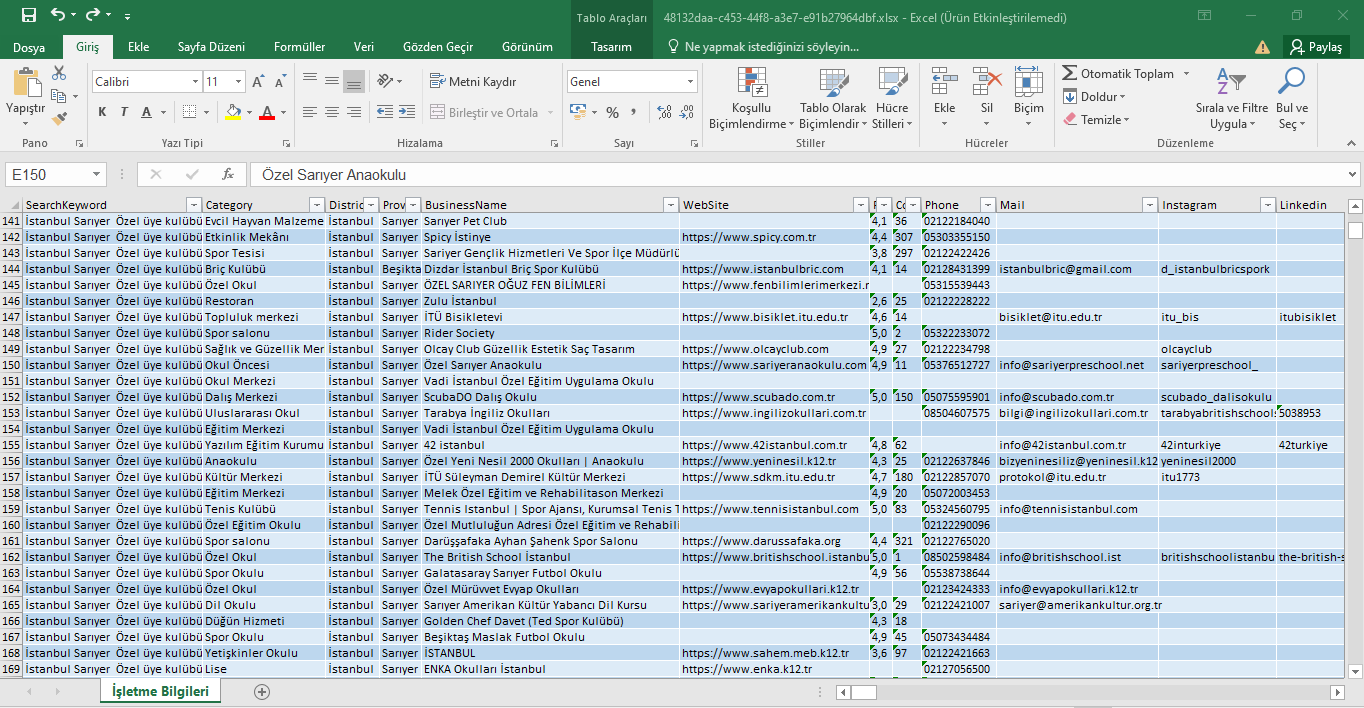1364x708 pixels.
Task: Open the Dosya menu
Action: pos(29,47)
